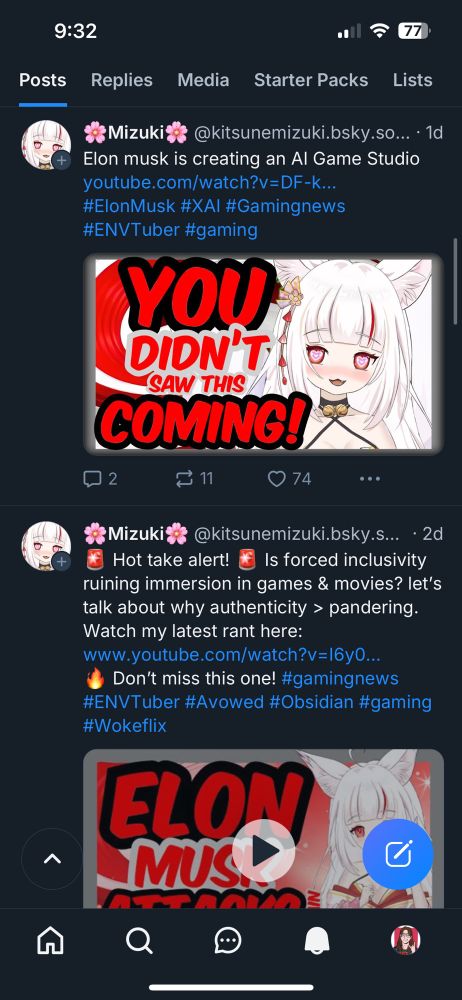The width and height of the screenshot is (462, 1000).
Task: Play the Elon Musk video thumbnail
Action: click(264, 851)
